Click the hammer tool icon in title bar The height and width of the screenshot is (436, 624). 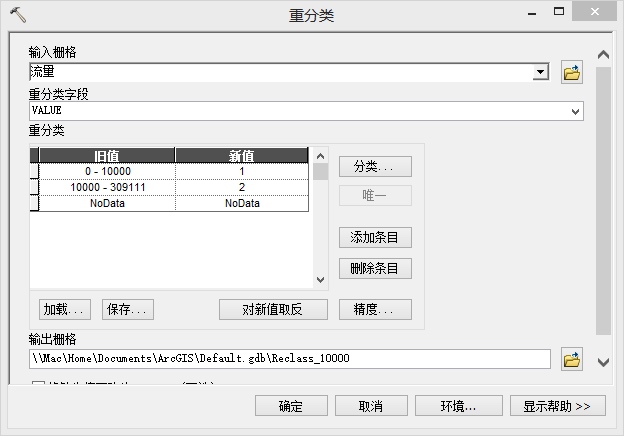18,15
